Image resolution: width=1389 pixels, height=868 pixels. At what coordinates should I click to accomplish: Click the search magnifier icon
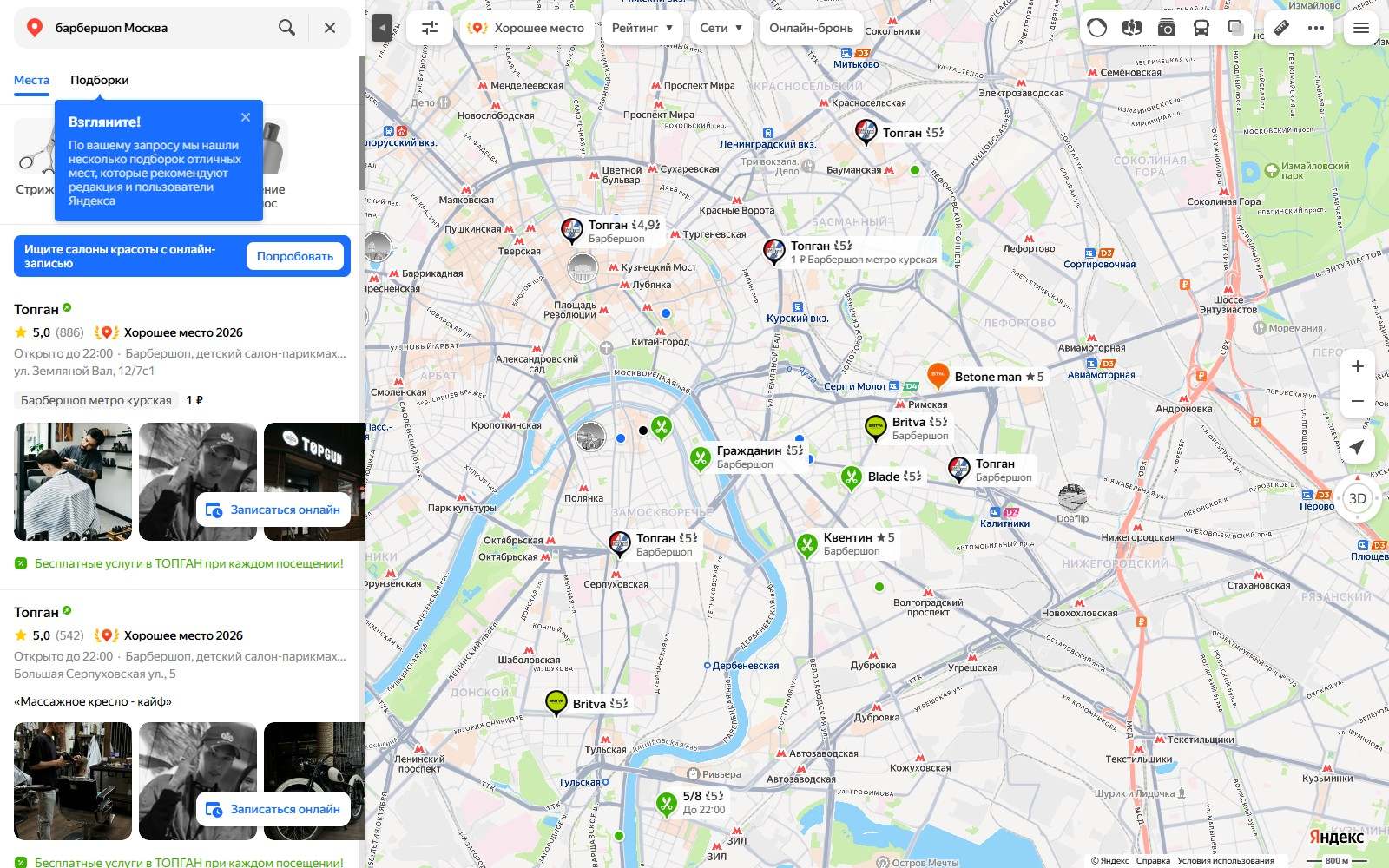(x=286, y=28)
